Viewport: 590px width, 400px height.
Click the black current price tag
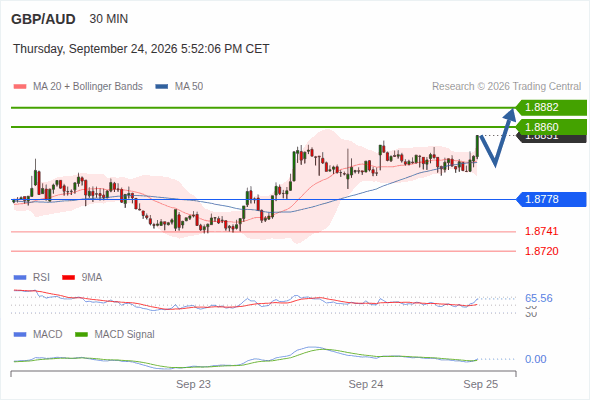pos(551,138)
